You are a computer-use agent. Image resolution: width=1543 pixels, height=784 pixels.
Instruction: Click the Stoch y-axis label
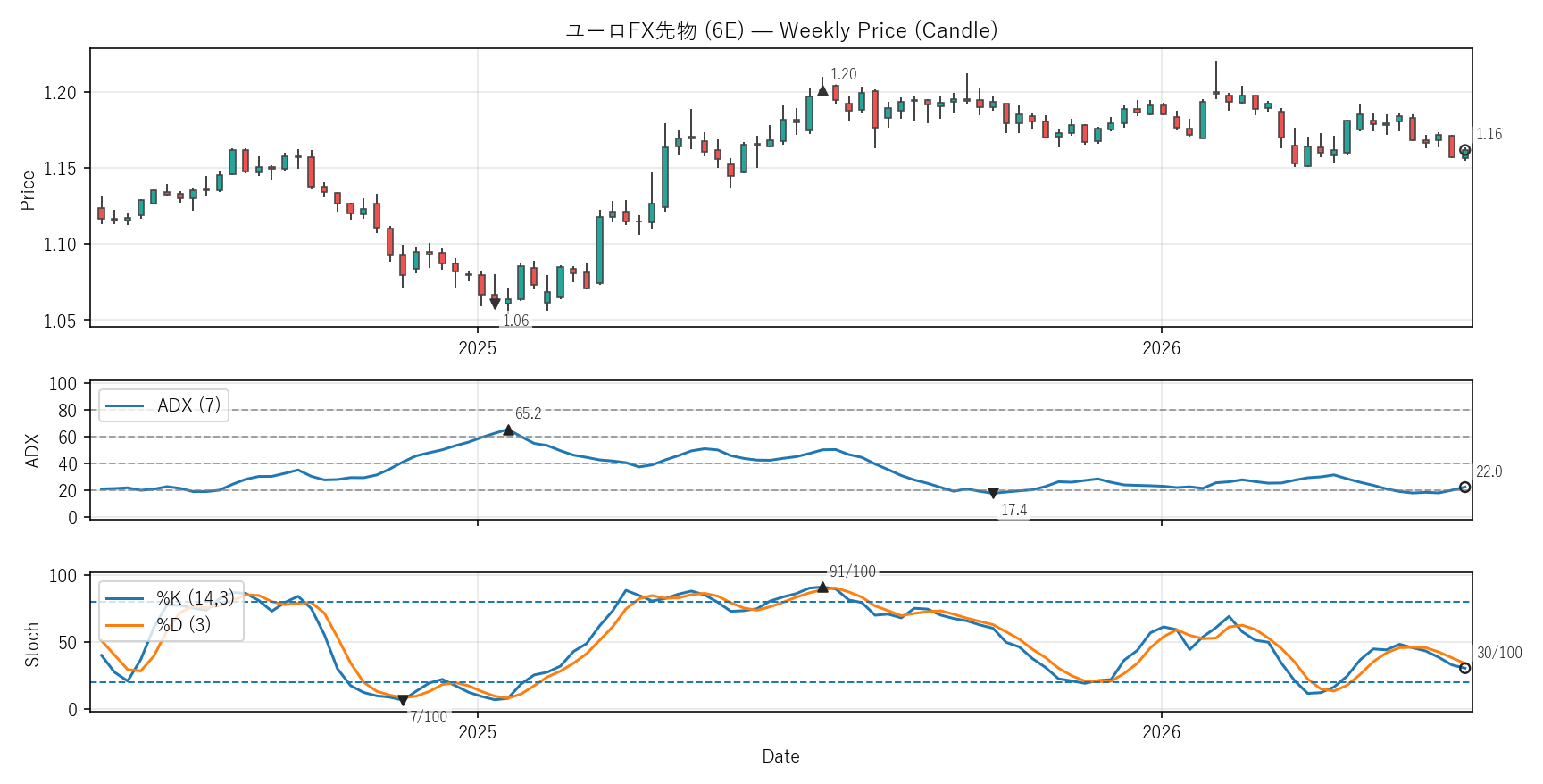(x=32, y=645)
